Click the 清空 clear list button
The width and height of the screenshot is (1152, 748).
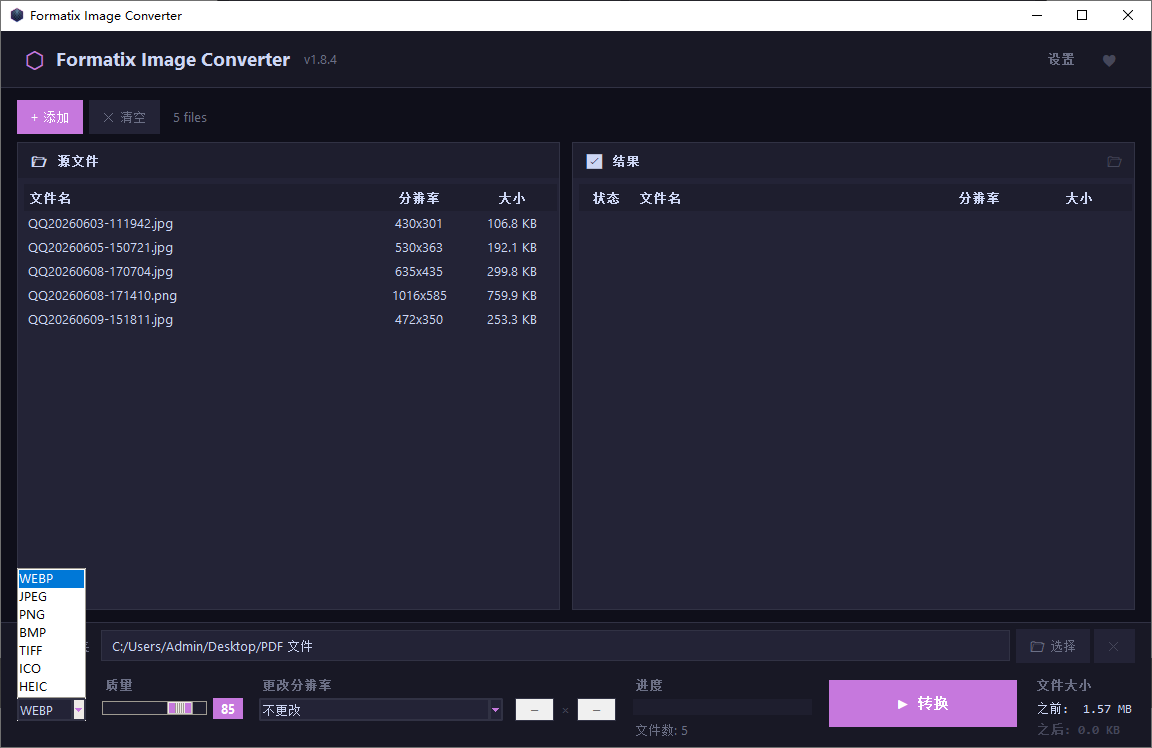click(124, 117)
